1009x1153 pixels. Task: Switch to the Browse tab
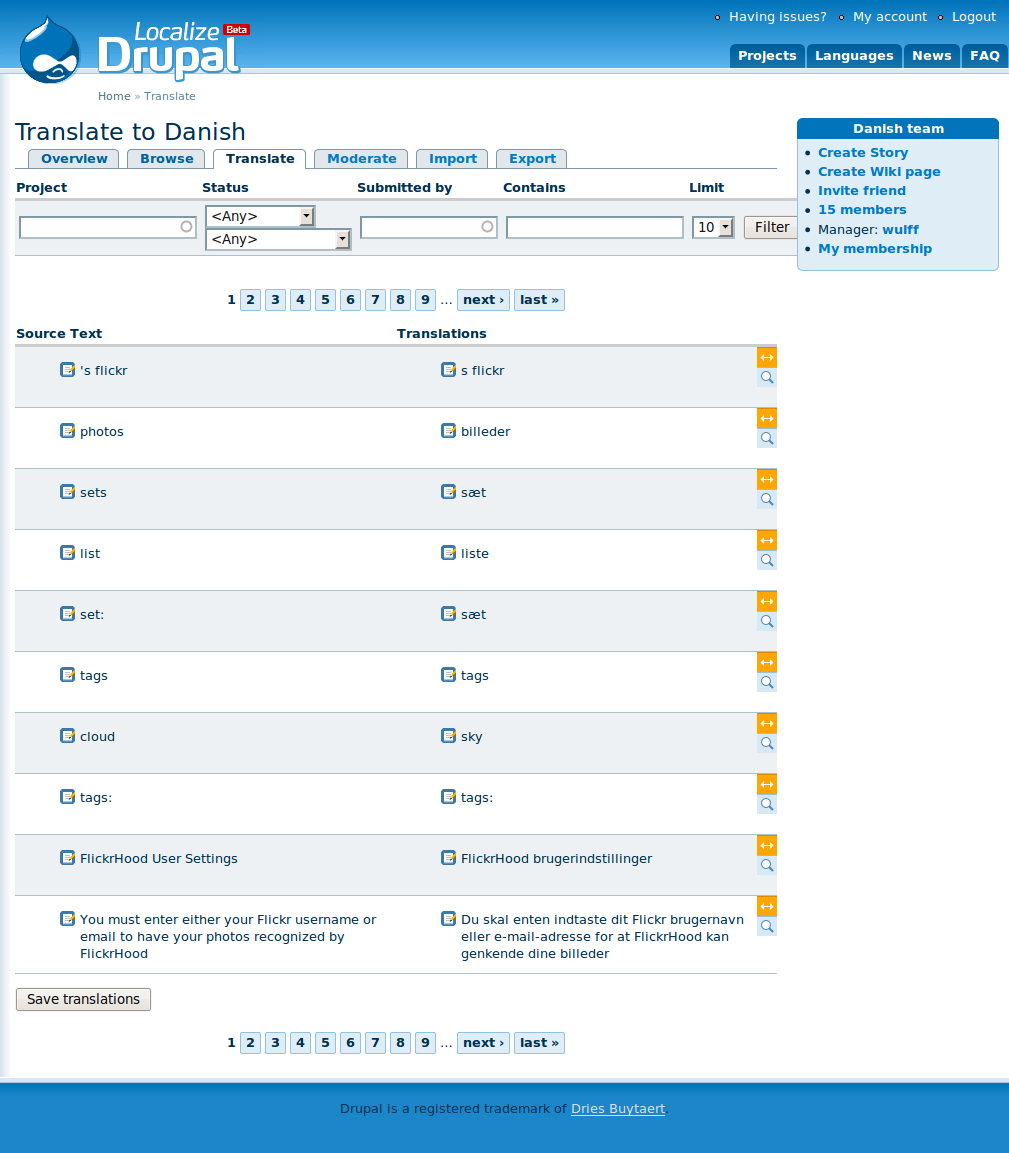point(166,159)
